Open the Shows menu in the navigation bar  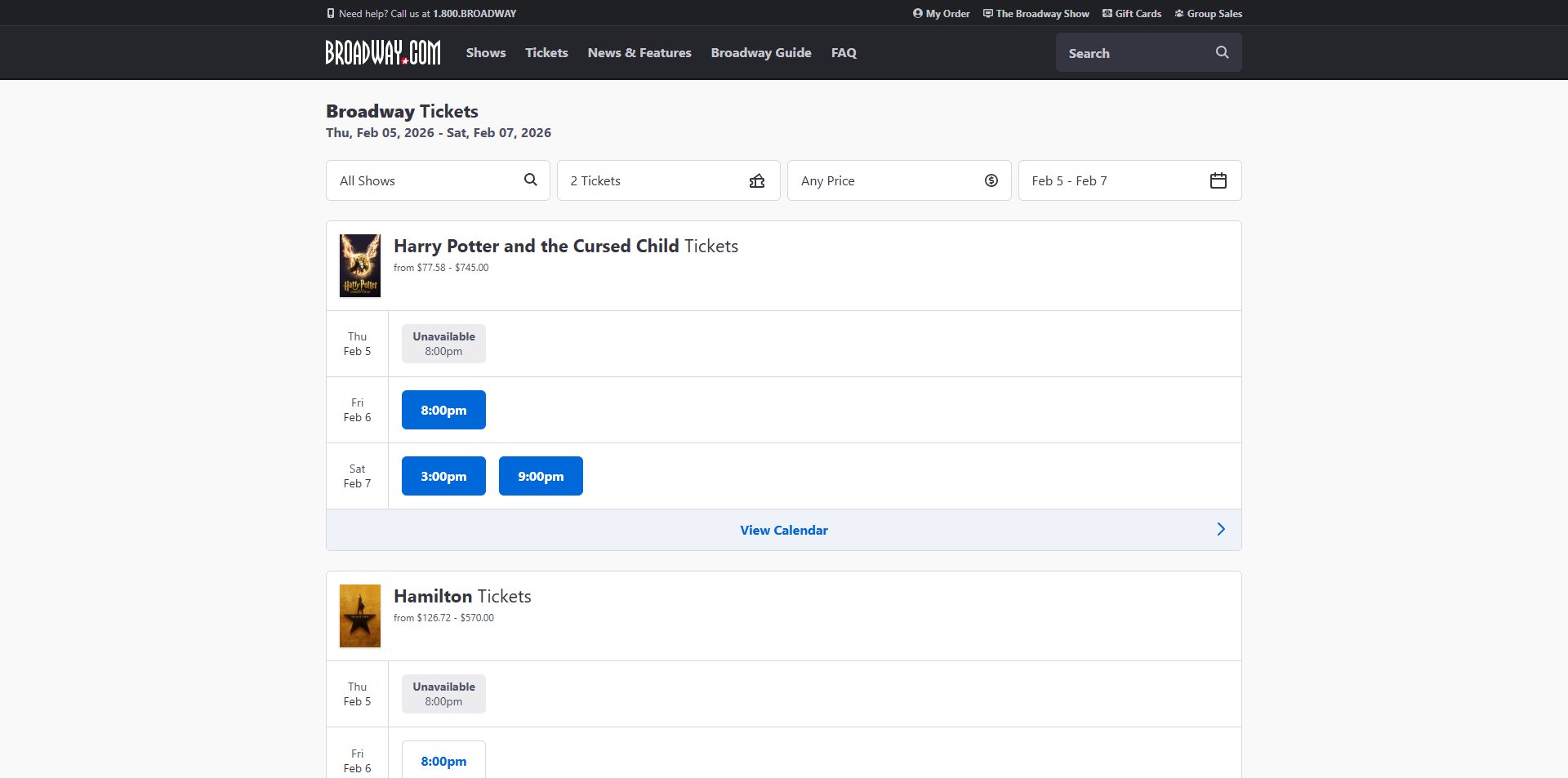pyautogui.click(x=486, y=53)
